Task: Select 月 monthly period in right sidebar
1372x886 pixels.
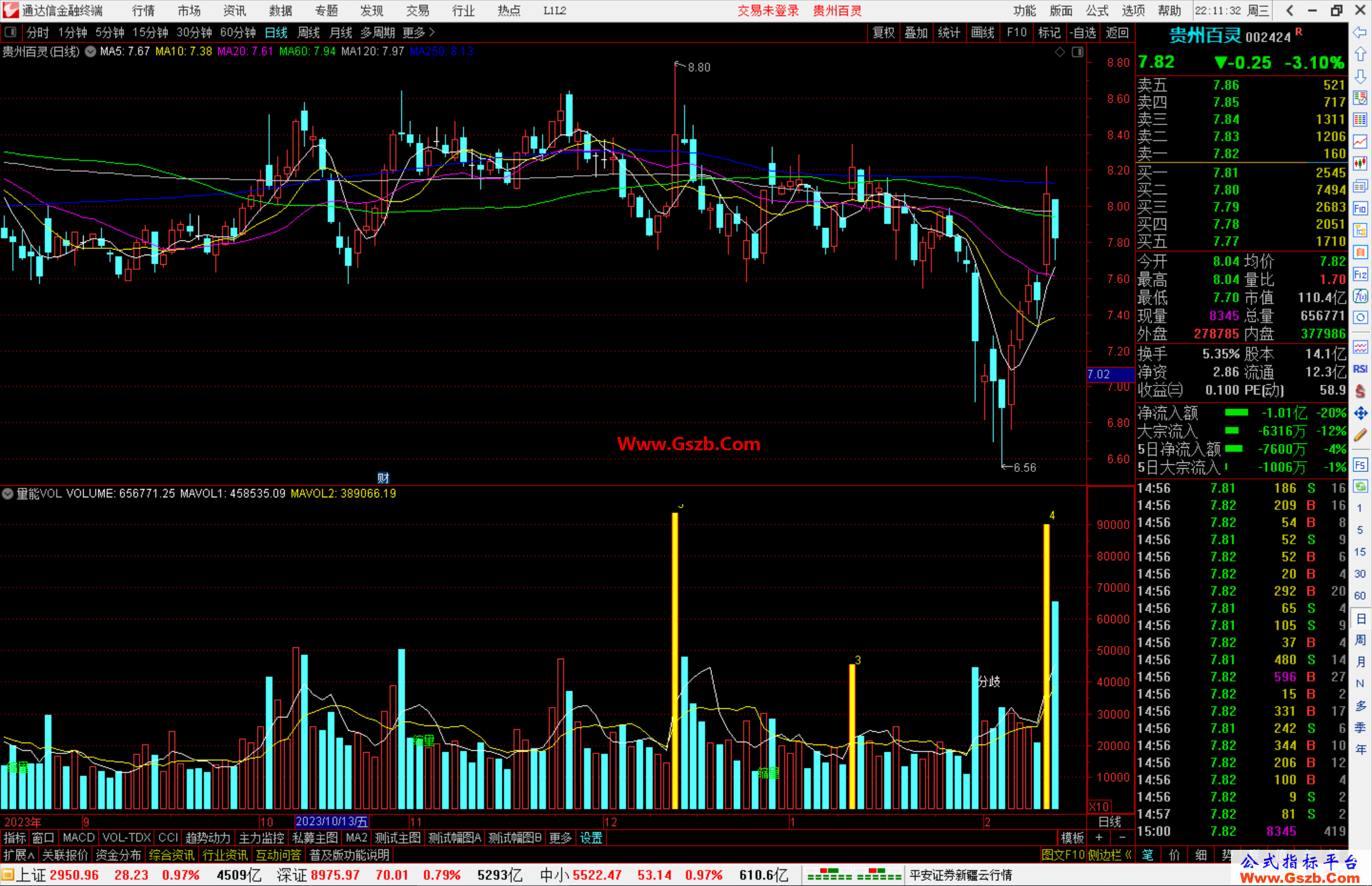Action: click(x=1361, y=662)
